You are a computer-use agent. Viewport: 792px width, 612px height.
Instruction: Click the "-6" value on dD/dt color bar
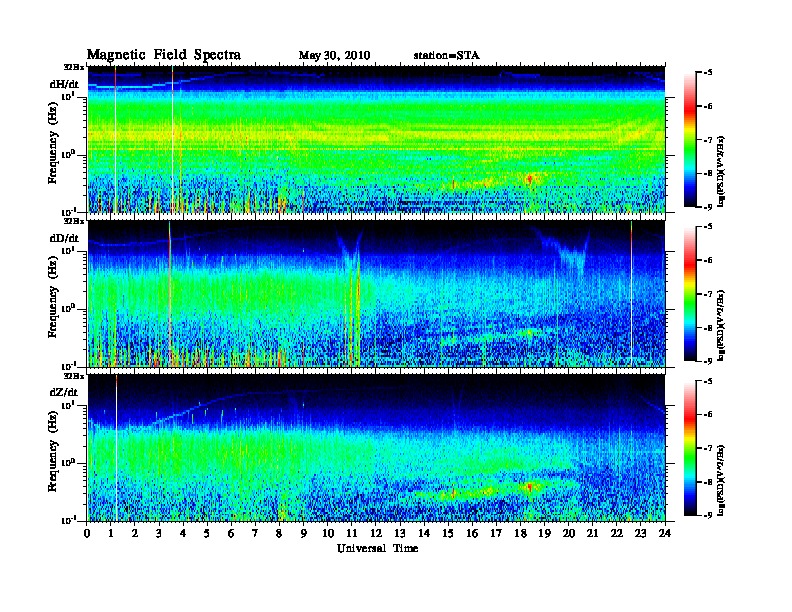tap(708, 260)
